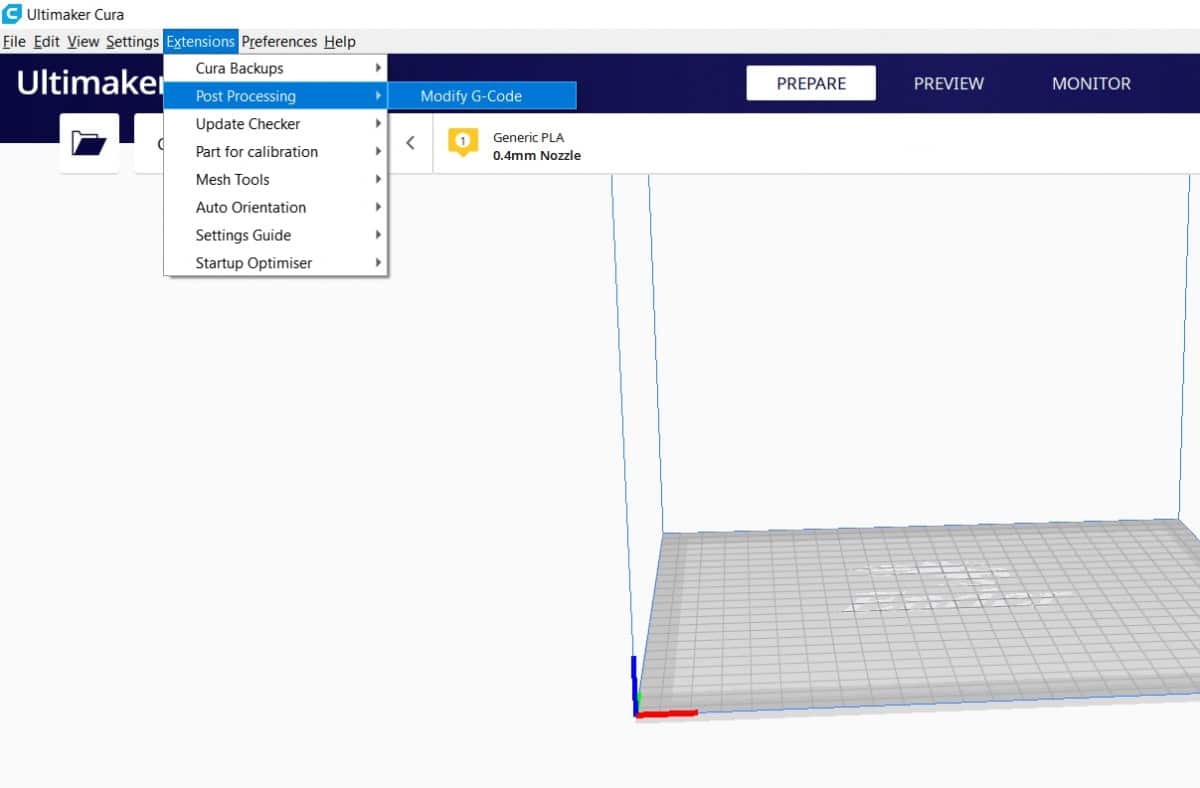Click the yellow extruder 1 icon

462,144
